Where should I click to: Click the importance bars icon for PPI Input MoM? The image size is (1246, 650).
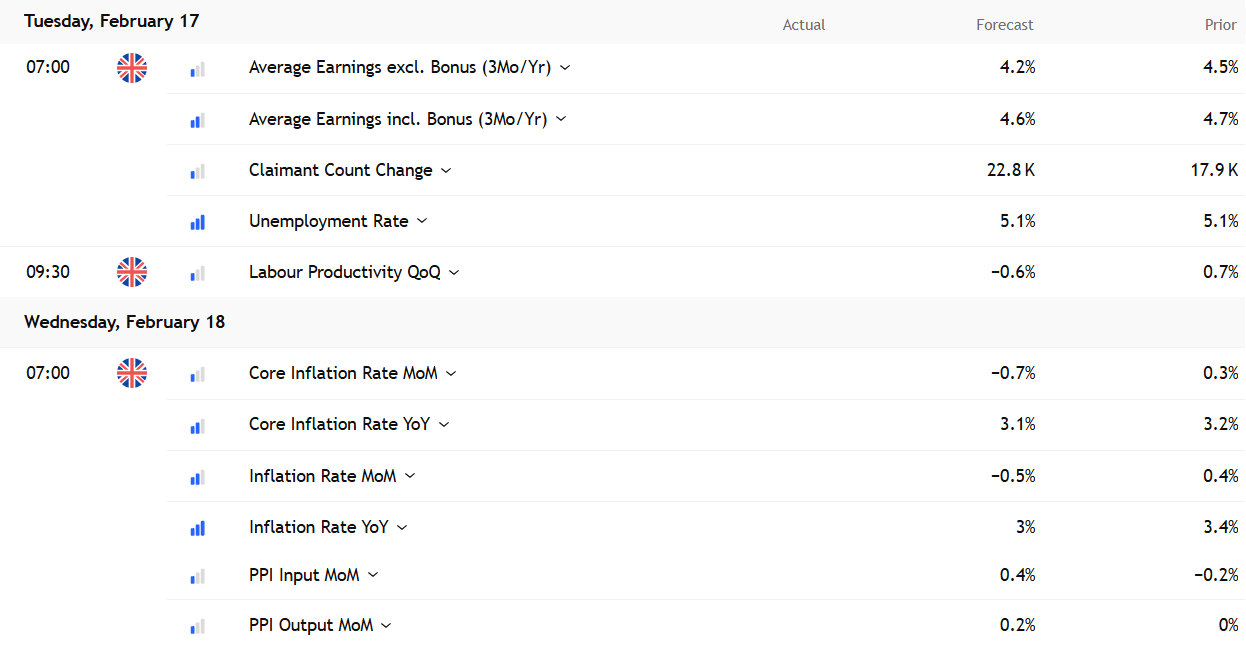198,576
